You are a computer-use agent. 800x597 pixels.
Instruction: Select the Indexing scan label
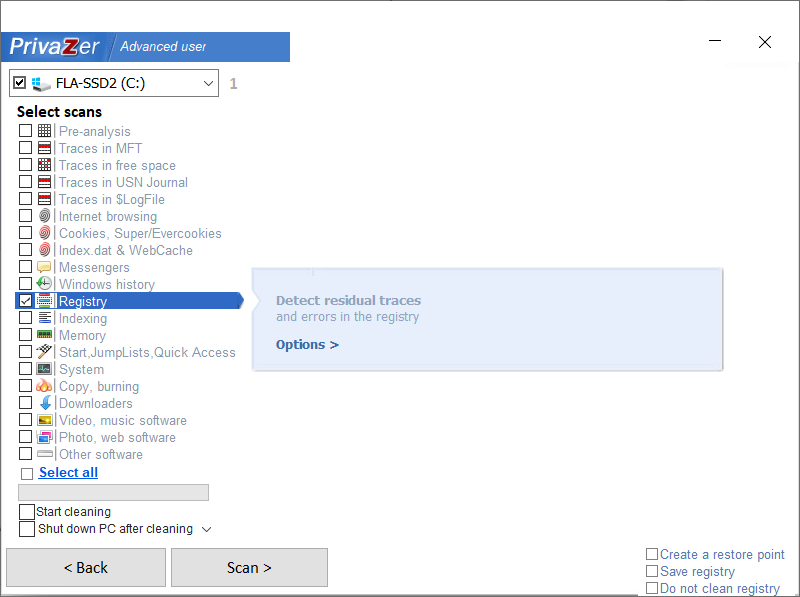pyautogui.click(x=83, y=318)
